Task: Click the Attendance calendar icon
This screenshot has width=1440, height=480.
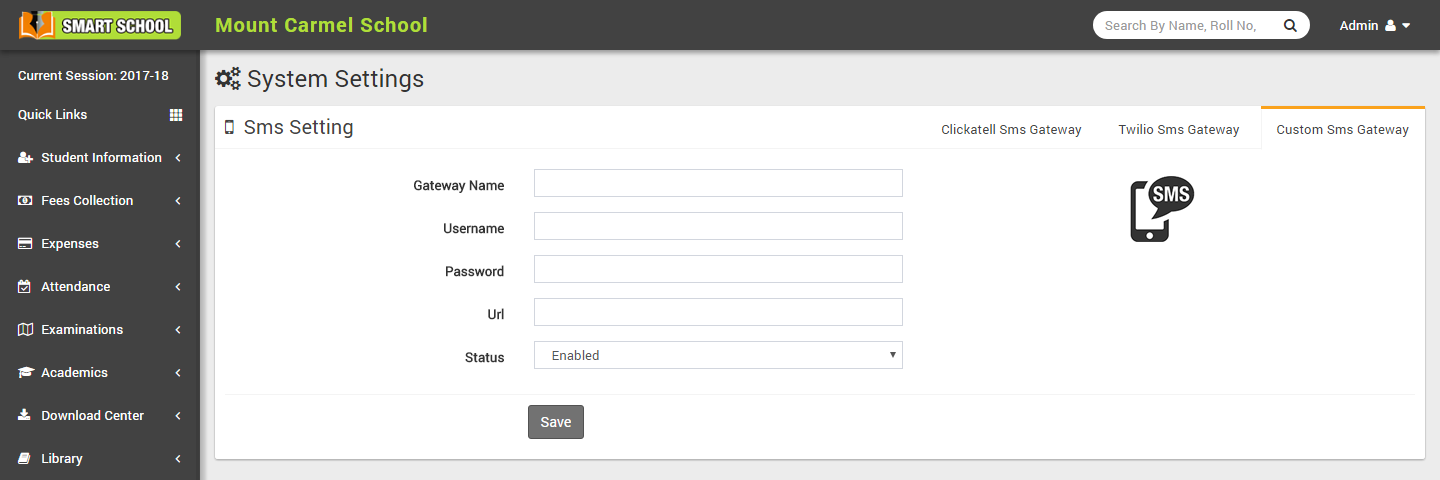Action: pos(25,287)
